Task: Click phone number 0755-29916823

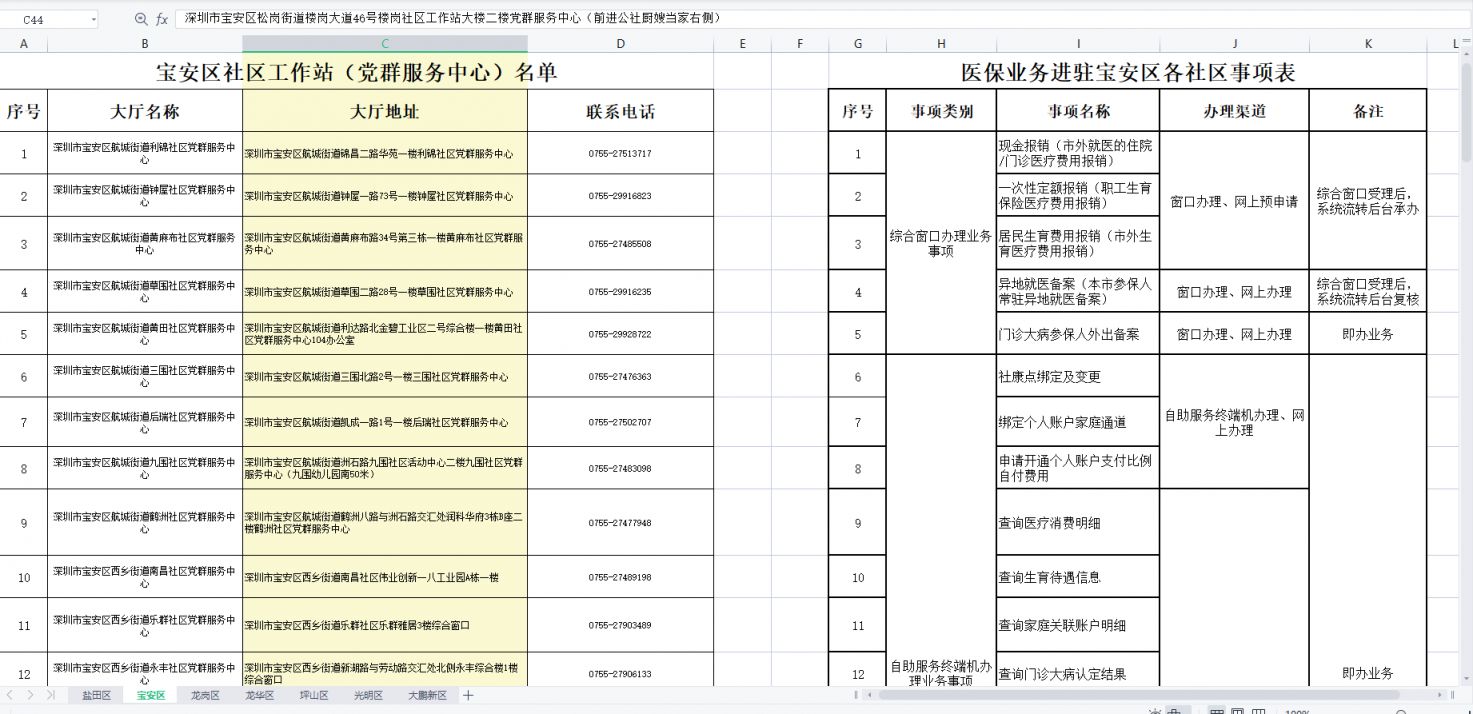Action: pyautogui.click(x=621, y=196)
